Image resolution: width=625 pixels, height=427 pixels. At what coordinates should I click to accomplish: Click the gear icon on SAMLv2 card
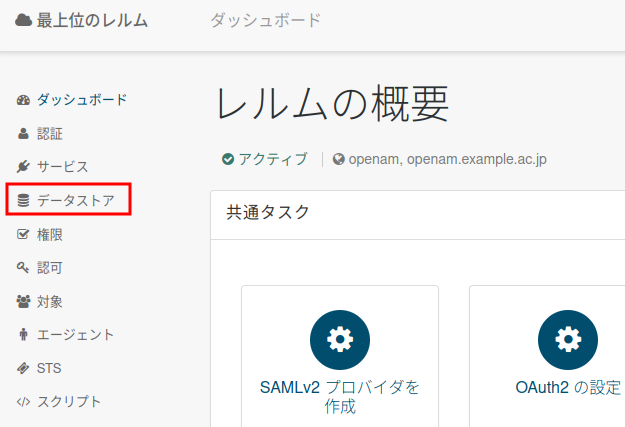pos(340,340)
